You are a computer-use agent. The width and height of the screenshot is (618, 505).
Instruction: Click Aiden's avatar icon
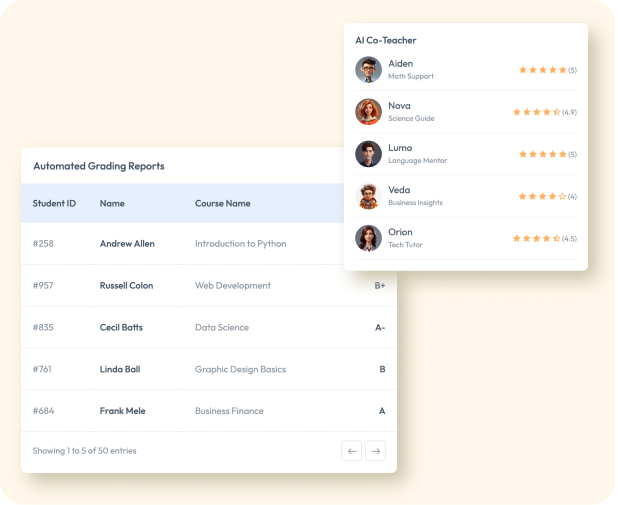point(368,70)
